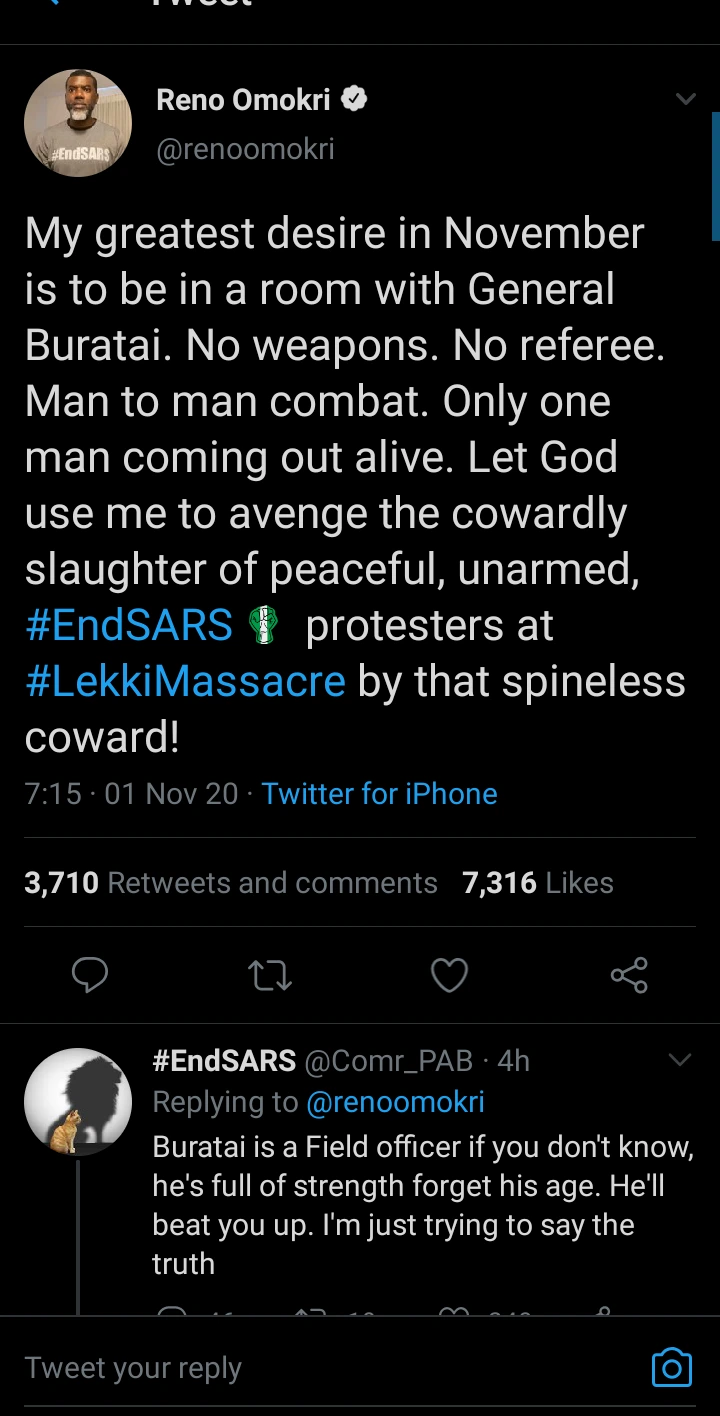Image resolution: width=720 pixels, height=1416 pixels.
Task: Open the Comr_PAB reply text about Buratai
Action: [422, 1205]
